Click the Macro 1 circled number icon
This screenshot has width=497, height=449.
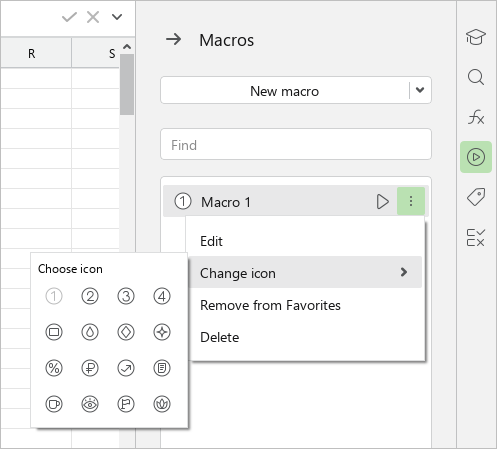coord(183,201)
